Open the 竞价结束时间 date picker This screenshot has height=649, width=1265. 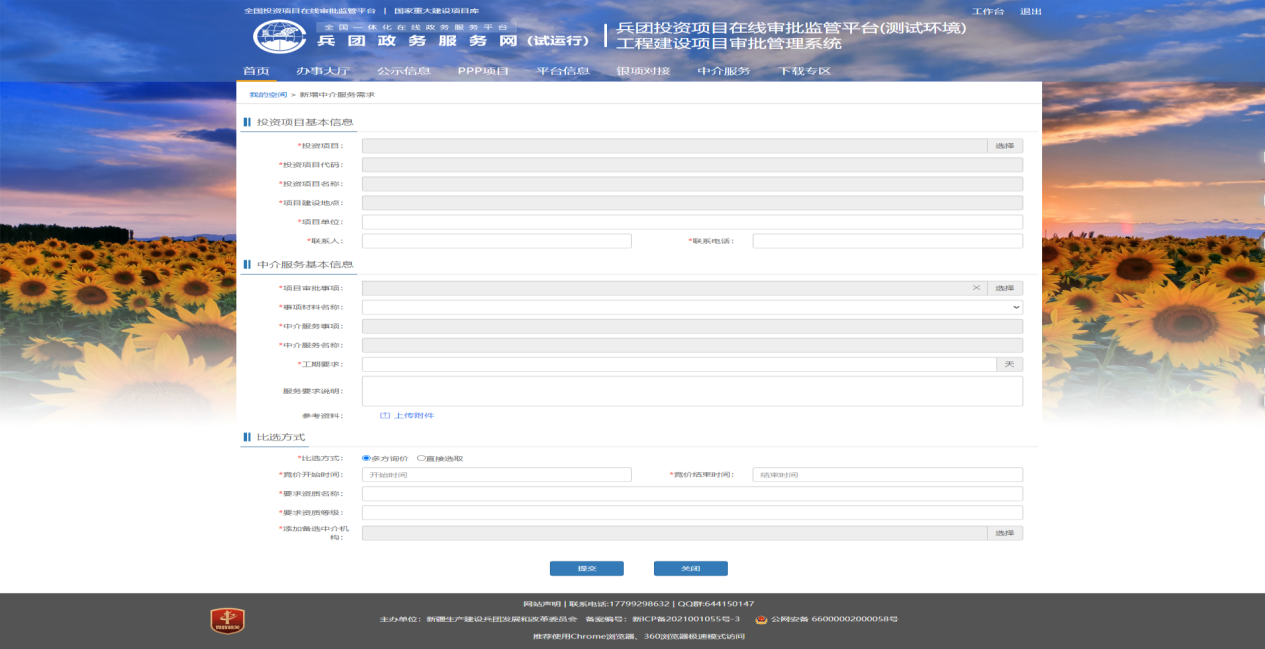[887, 475]
